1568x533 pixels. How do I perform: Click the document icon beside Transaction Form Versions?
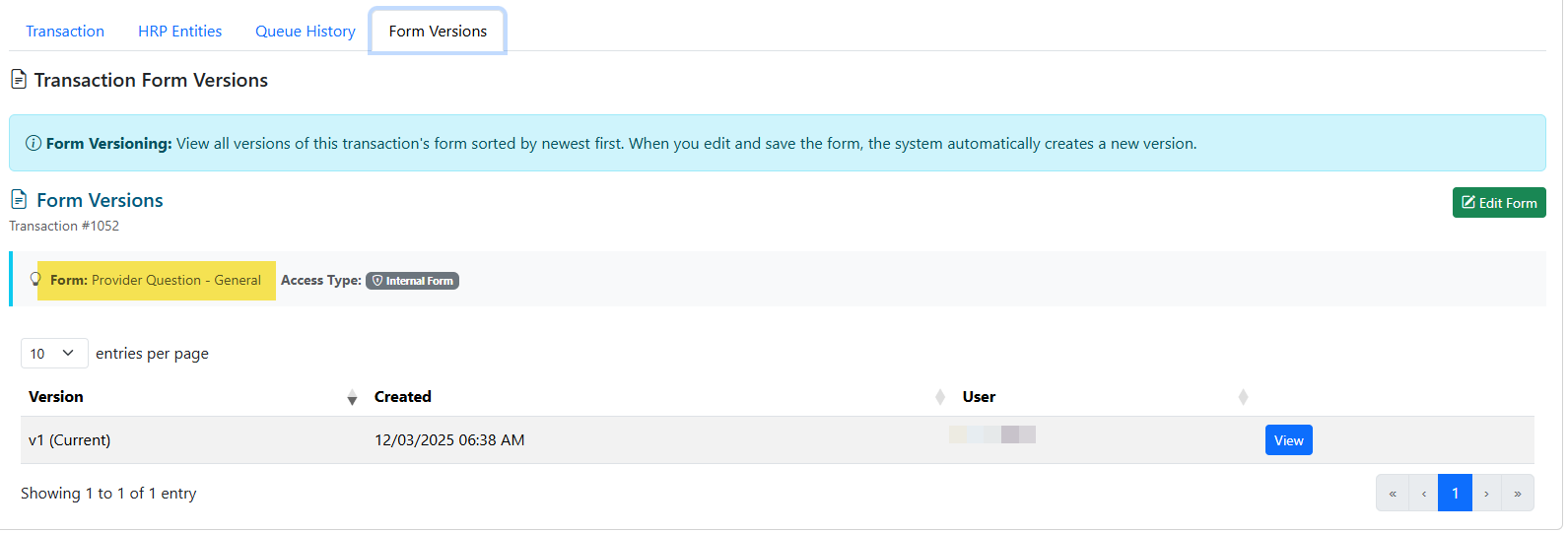tap(18, 80)
